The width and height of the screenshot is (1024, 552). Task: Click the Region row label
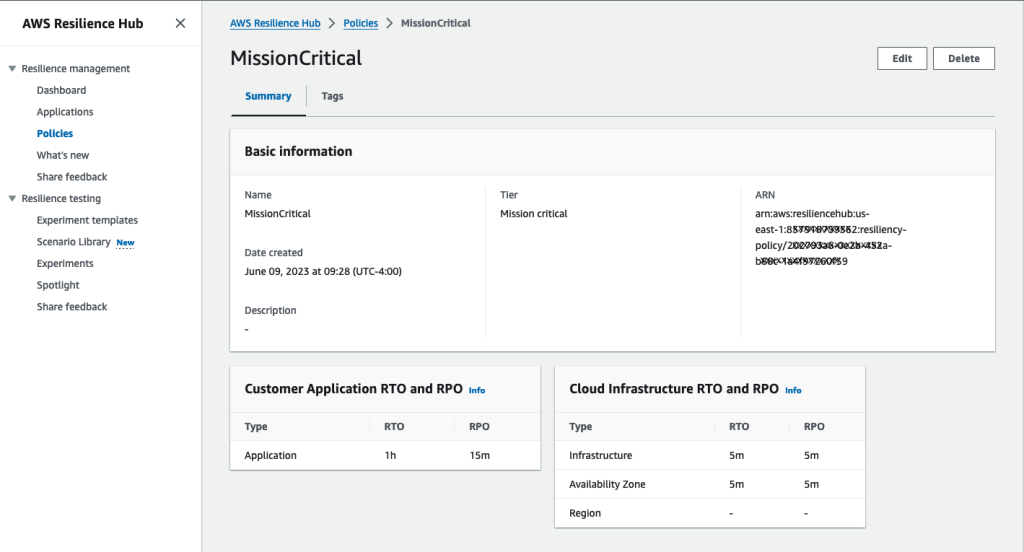(x=584, y=513)
